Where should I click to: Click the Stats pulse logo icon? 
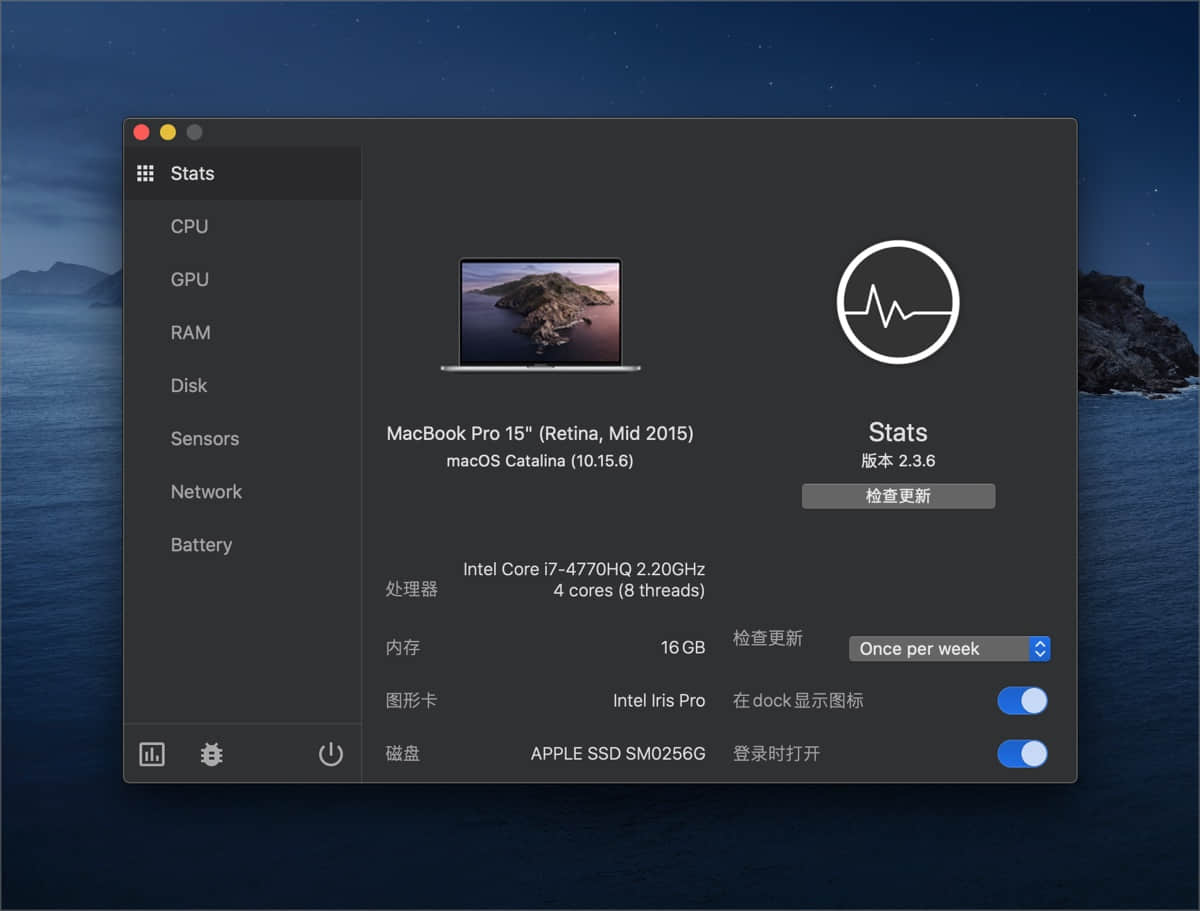coord(898,302)
